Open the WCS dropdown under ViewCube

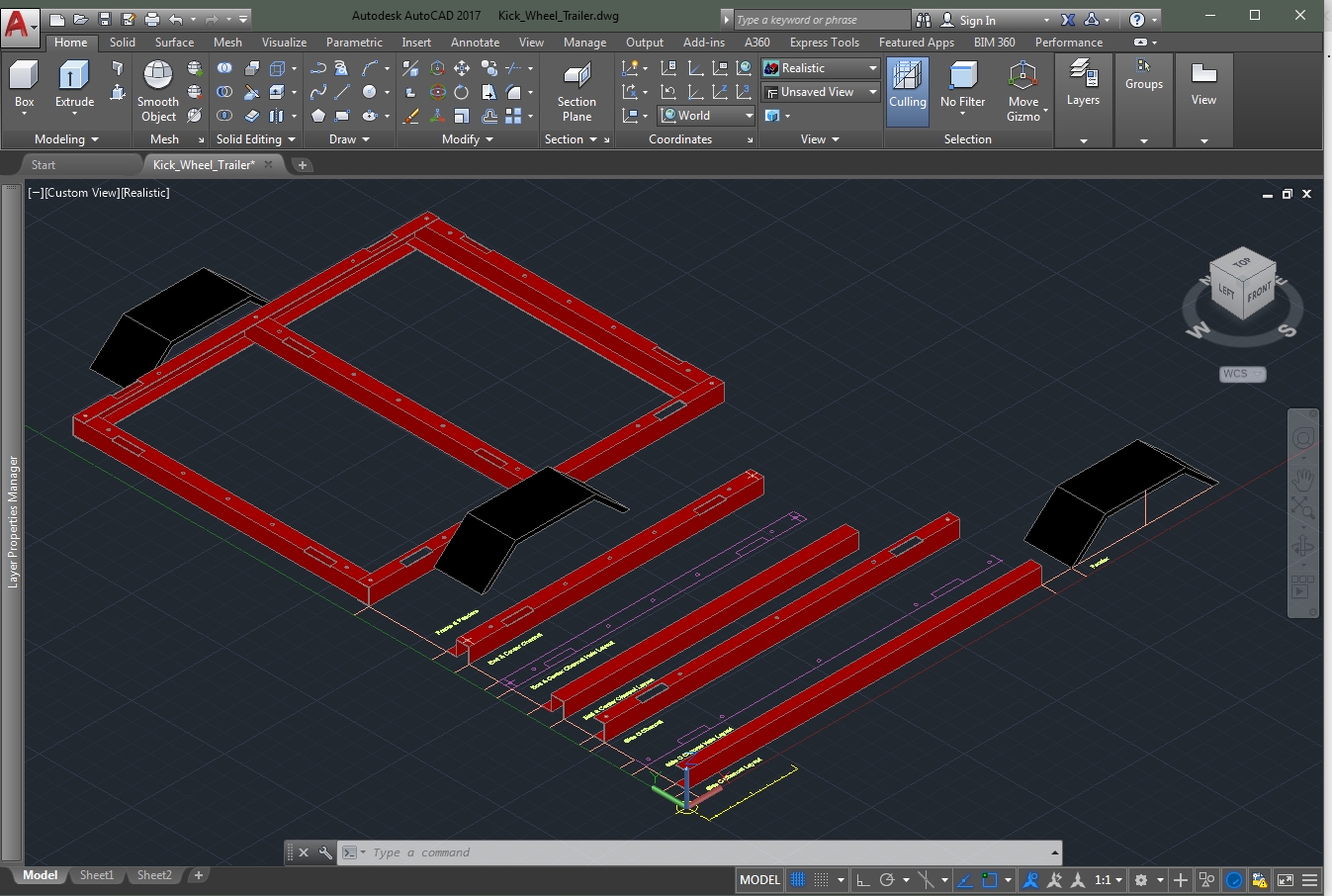pyautogui.click(x=1242, y=374)
